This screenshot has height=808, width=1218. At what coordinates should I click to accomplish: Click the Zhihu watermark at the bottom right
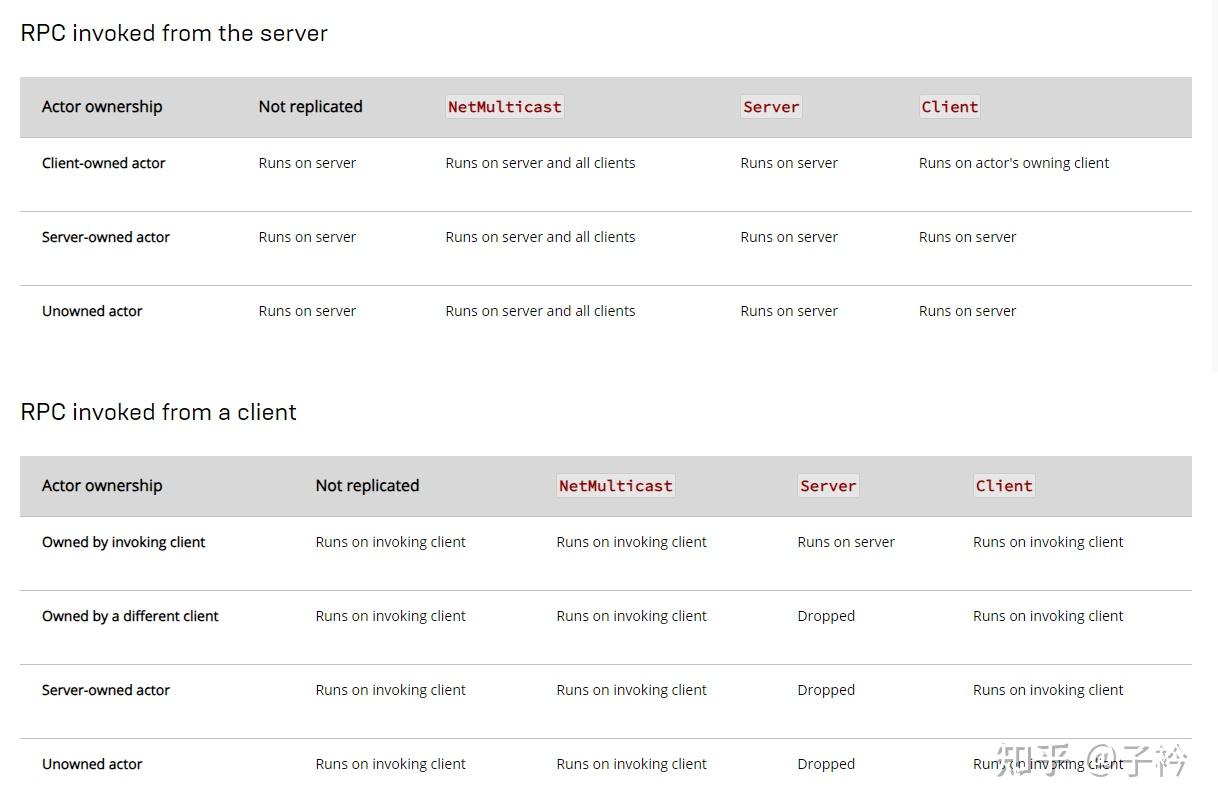click(x=1090, y=761)
